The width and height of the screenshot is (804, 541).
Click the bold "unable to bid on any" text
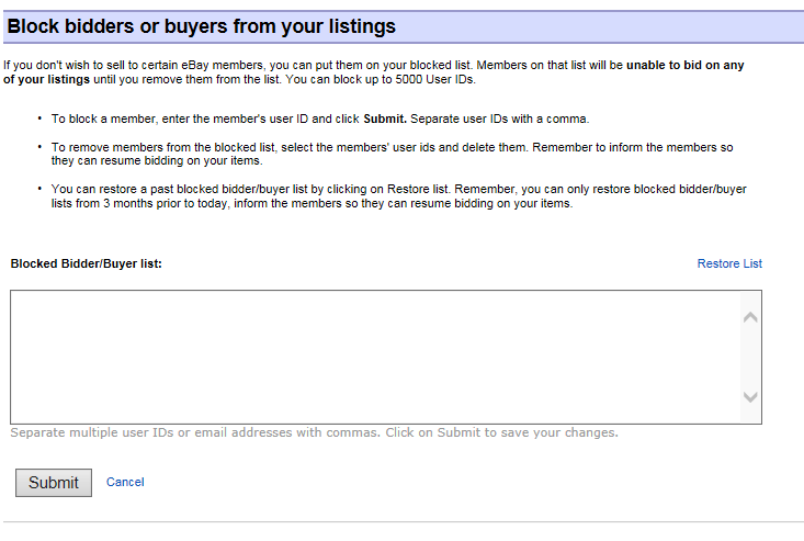click(684, 66)
